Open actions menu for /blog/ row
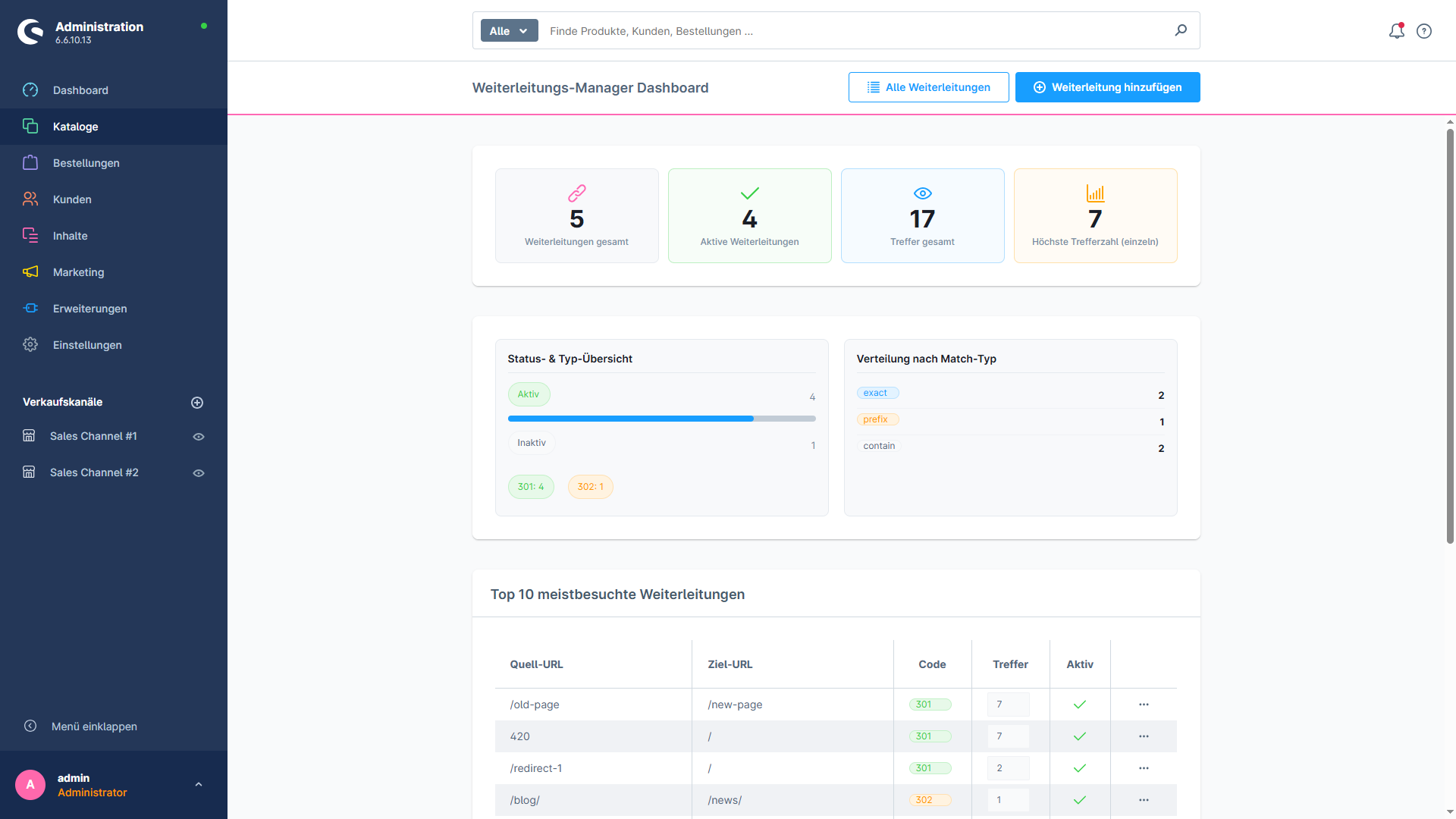 click(1144, 800)
